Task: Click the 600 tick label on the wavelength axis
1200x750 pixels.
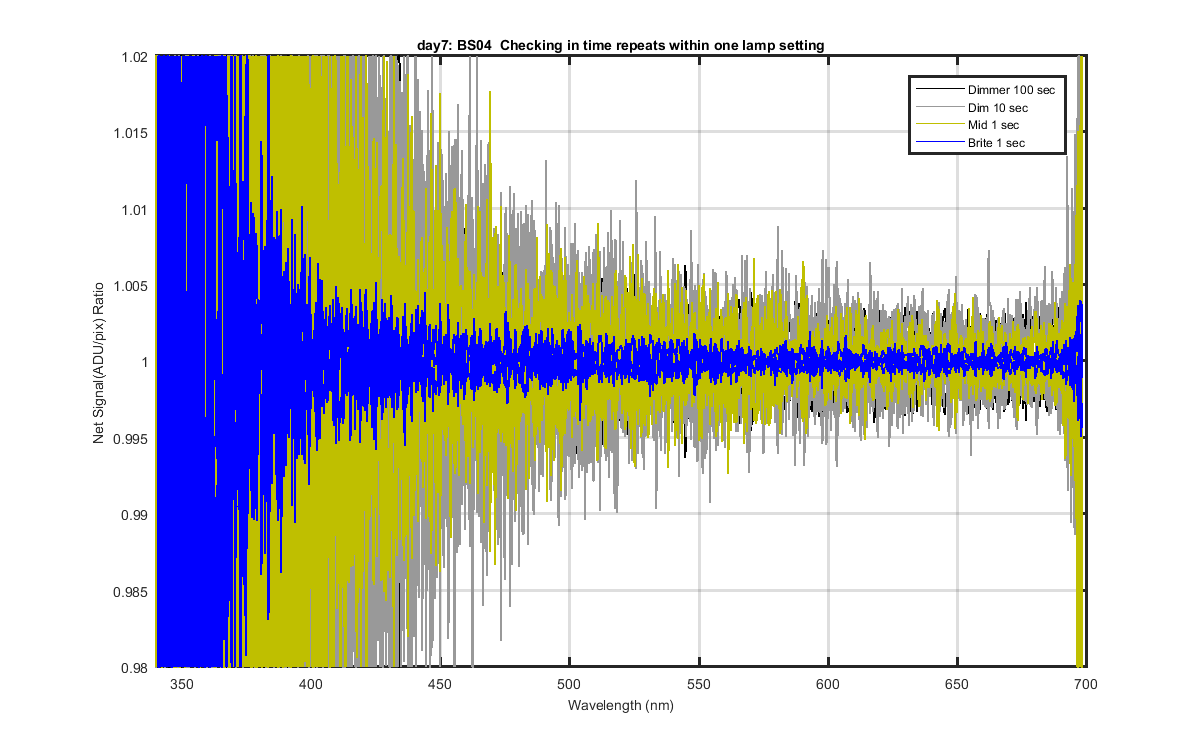Action: (828, 685)
